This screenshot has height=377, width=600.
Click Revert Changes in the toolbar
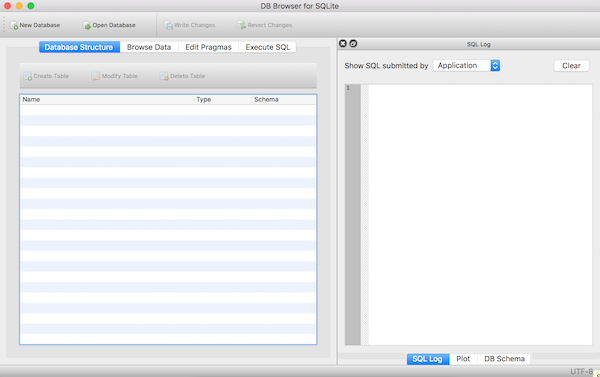[x=264, y=25]
